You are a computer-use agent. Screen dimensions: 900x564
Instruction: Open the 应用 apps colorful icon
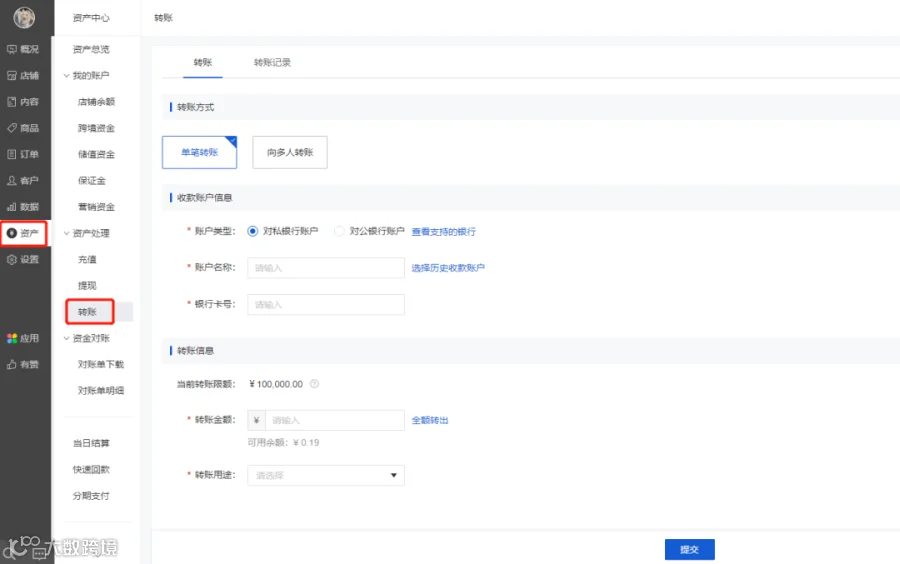tap(11, 339)
